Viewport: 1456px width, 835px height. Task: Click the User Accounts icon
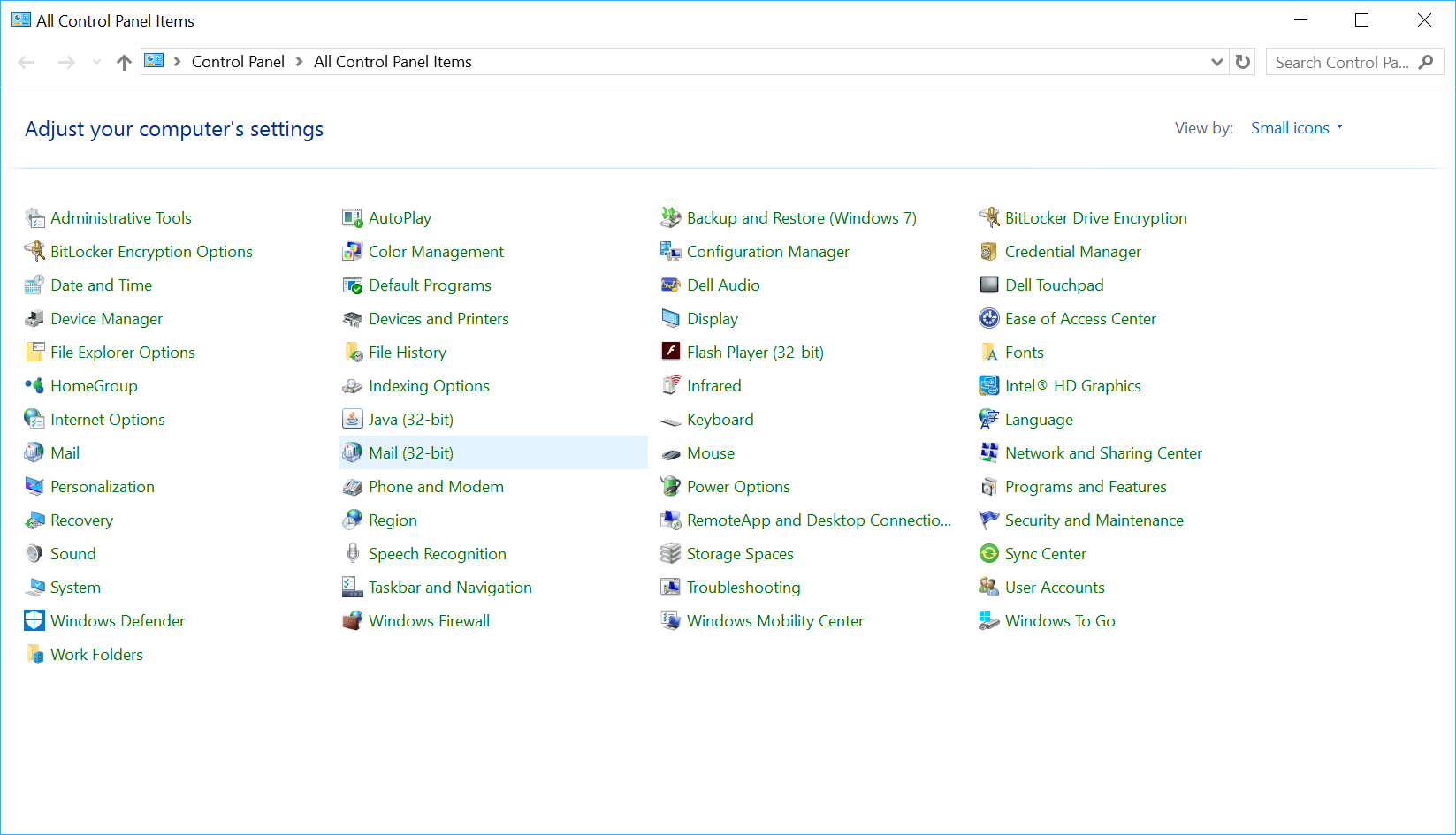click(x=989, y=588)
